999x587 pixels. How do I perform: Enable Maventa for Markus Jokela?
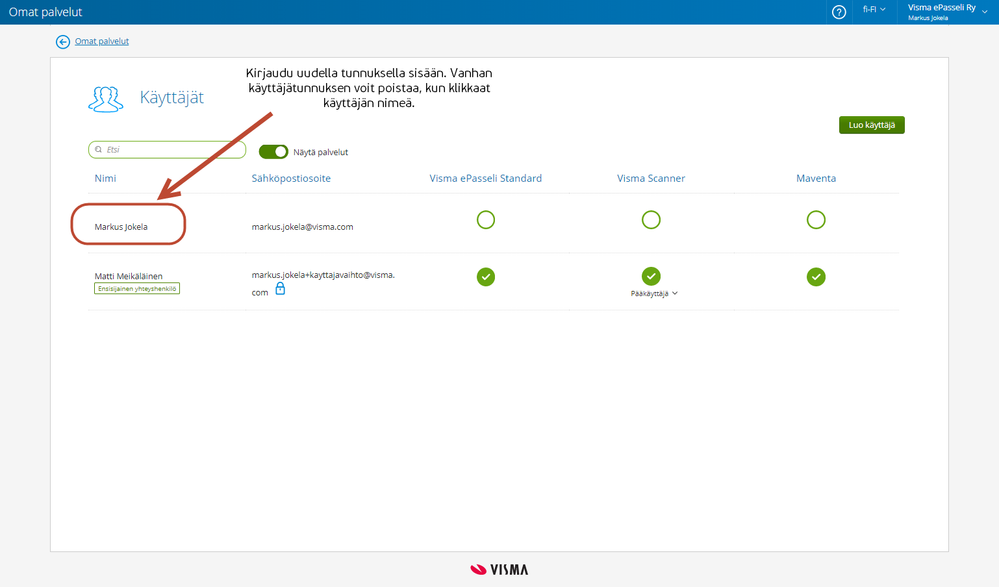(x=816, y=220)
